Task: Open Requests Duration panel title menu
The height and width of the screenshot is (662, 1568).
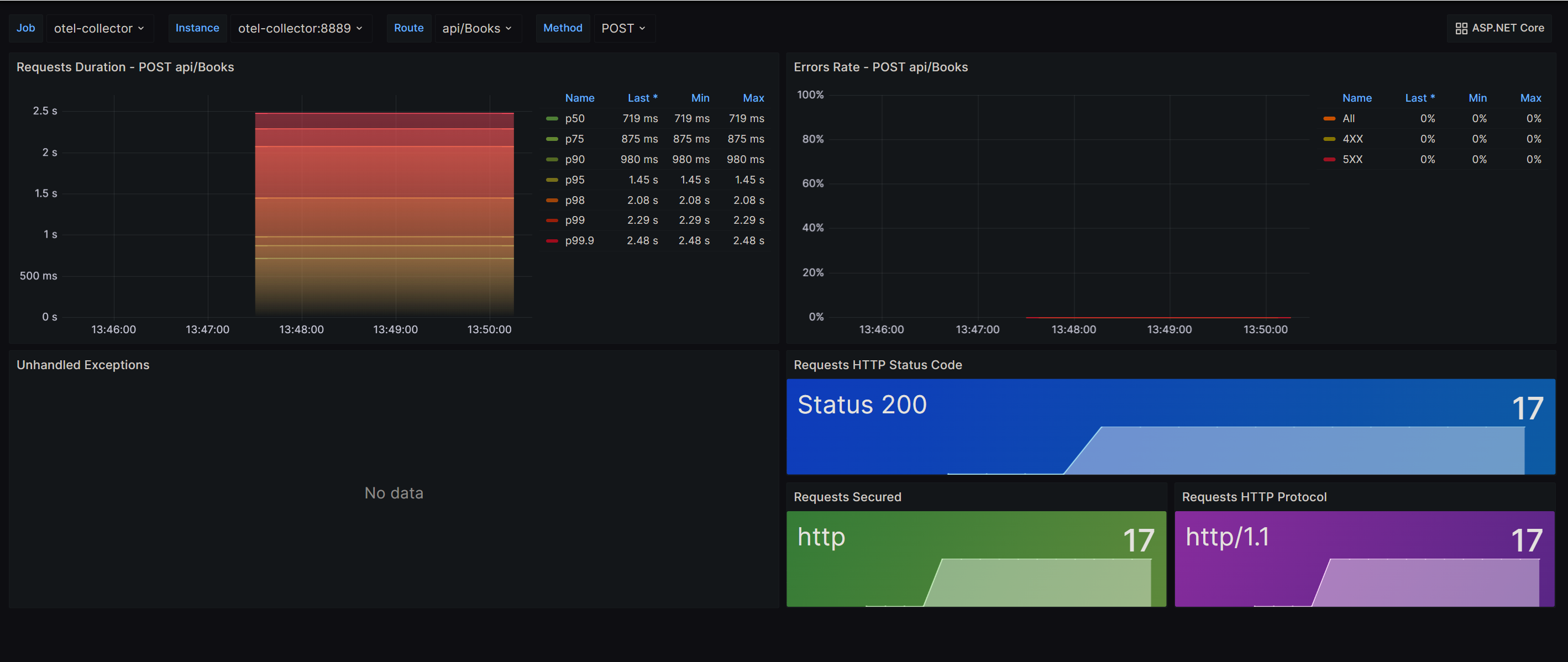Action: [125, 67]
